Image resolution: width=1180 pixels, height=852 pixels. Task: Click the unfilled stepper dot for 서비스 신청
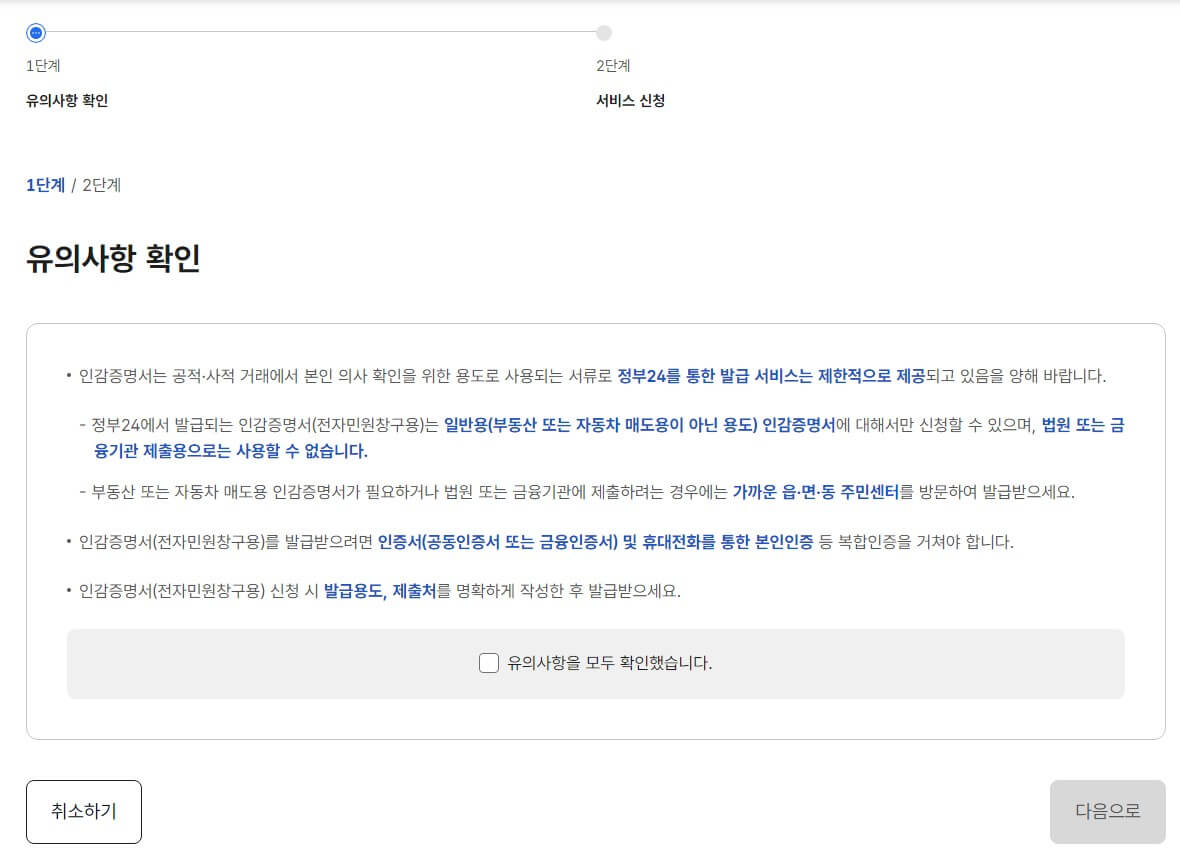[x=604, y=32]
